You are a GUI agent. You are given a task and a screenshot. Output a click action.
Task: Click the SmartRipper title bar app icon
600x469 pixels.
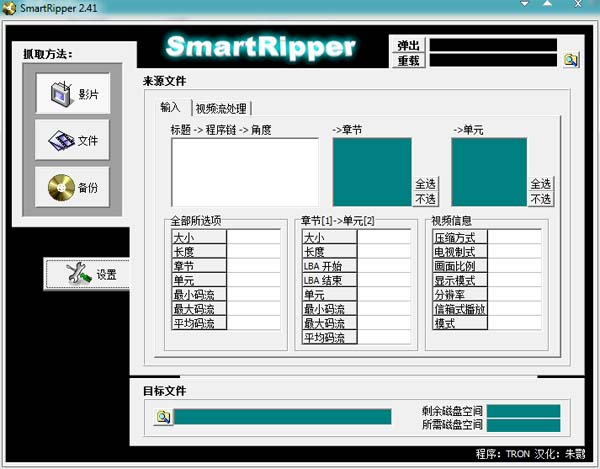[x=8, y=8]
